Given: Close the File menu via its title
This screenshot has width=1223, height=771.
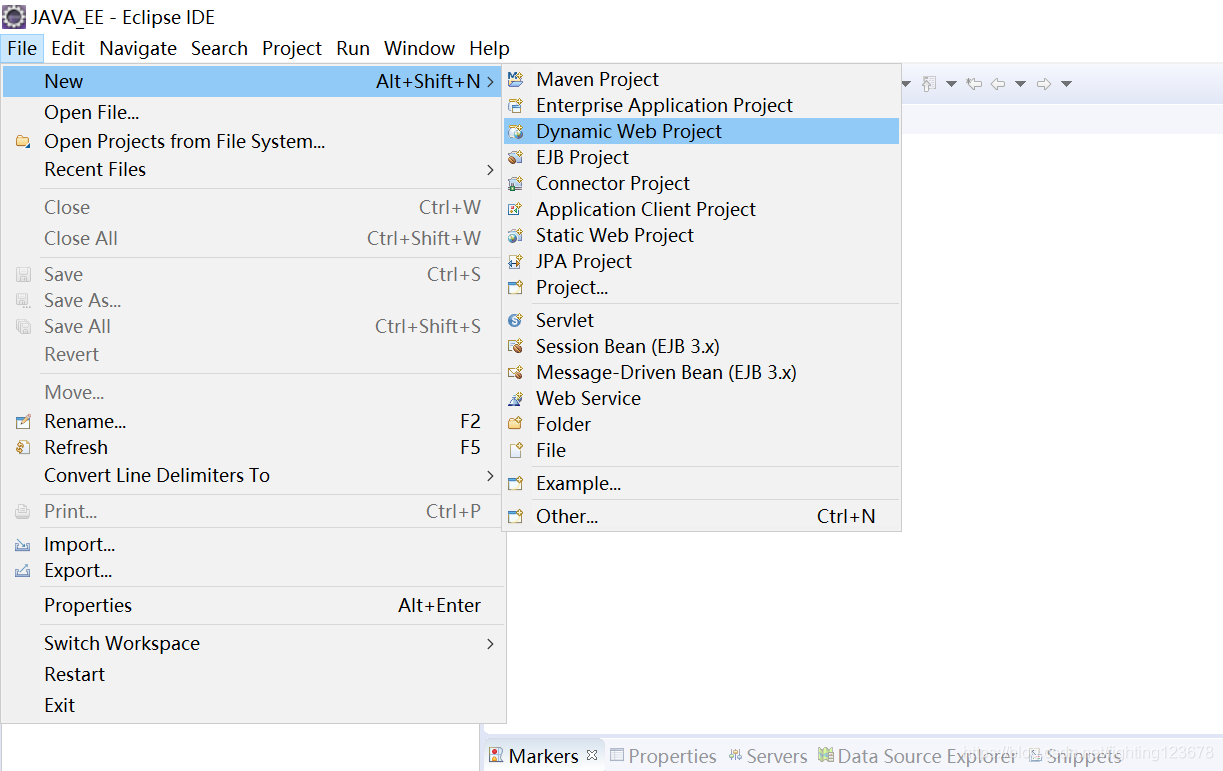Looking at the screenshot, I should [x=22, y=48].
